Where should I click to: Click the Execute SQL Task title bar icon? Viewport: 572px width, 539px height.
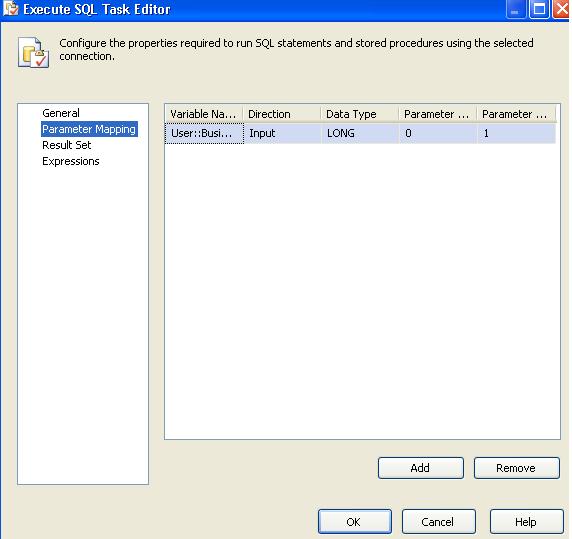pos(10,9)
